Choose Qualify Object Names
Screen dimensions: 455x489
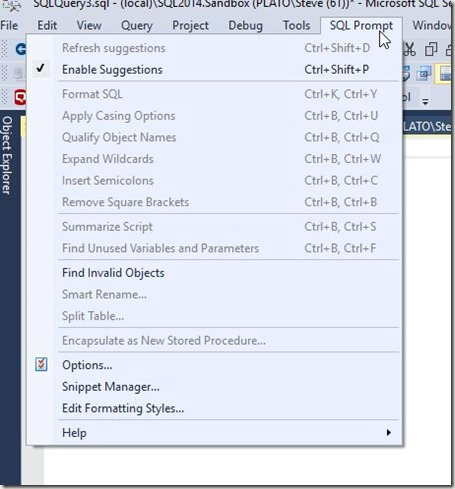214,137
